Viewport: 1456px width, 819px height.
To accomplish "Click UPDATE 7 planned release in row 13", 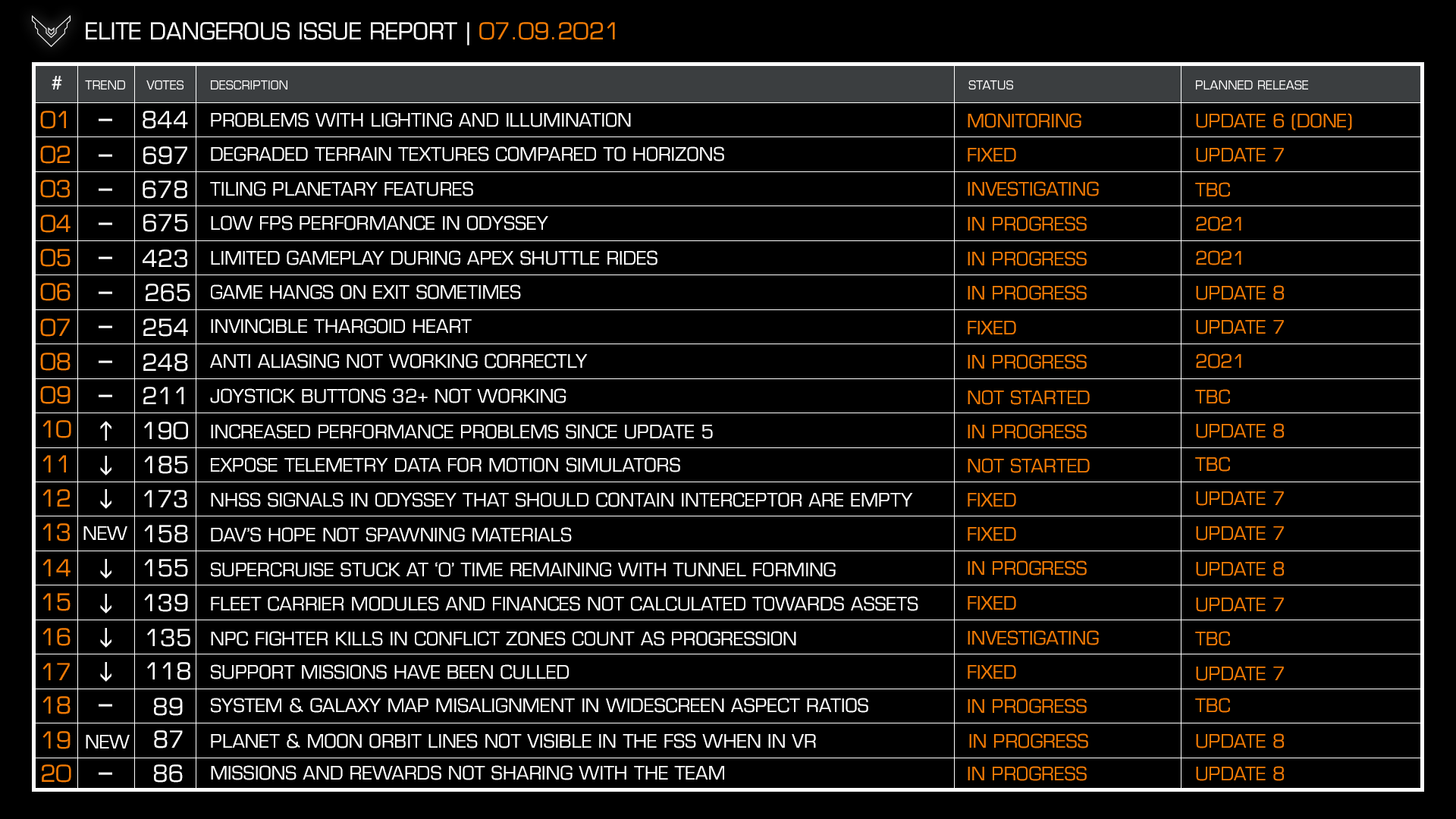I will 1239,533.
